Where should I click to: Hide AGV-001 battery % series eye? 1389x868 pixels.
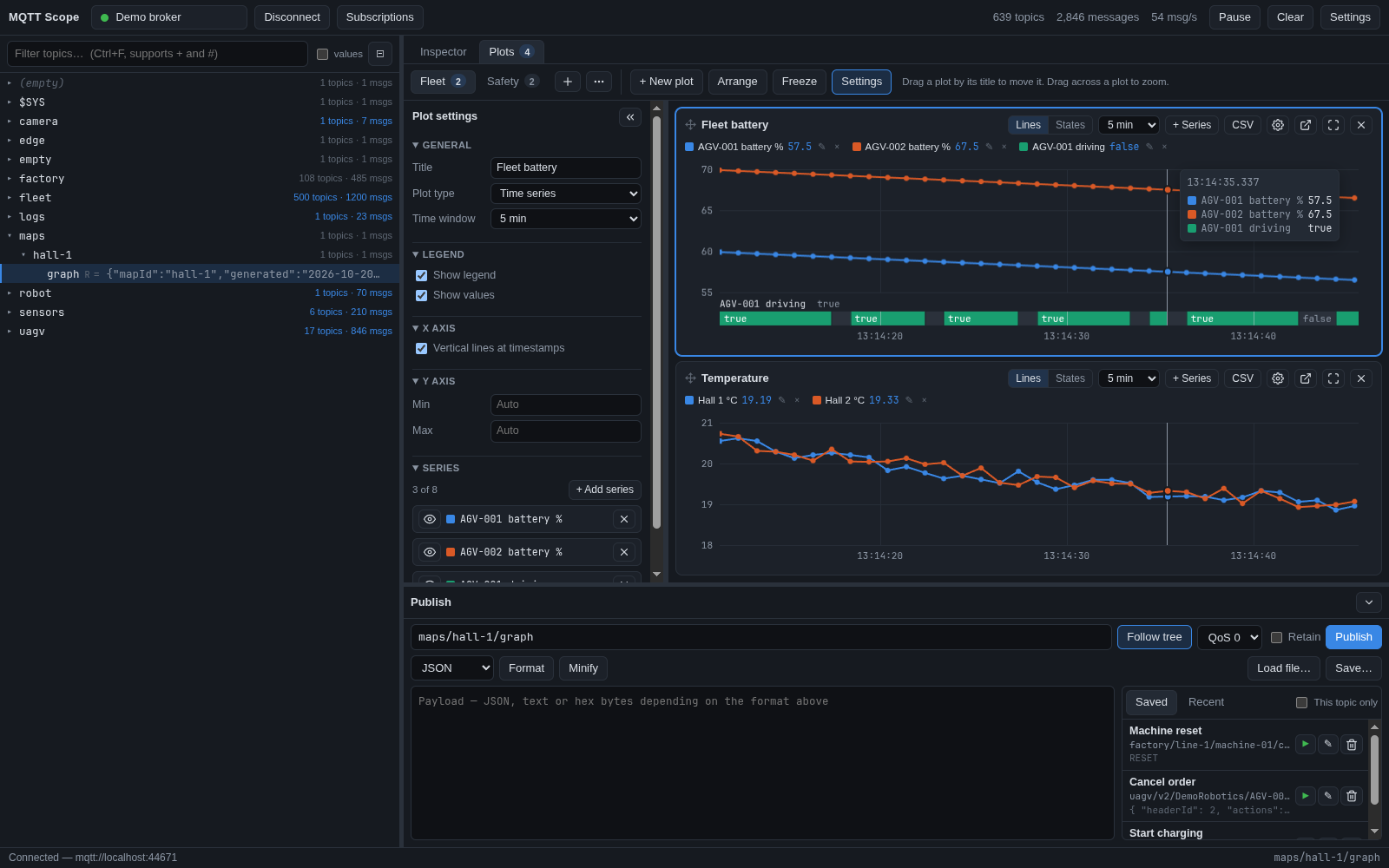click(430, 519)
